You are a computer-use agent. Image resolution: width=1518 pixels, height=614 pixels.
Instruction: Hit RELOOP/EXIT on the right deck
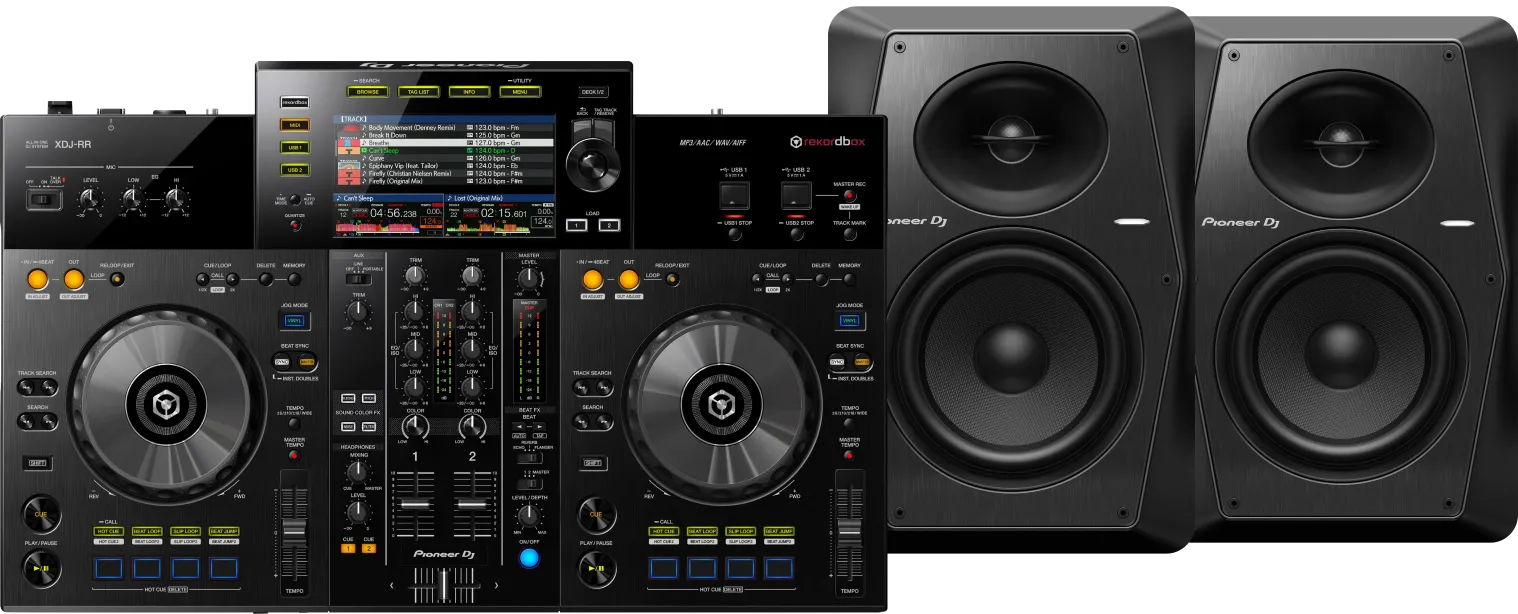coord(671,279)
